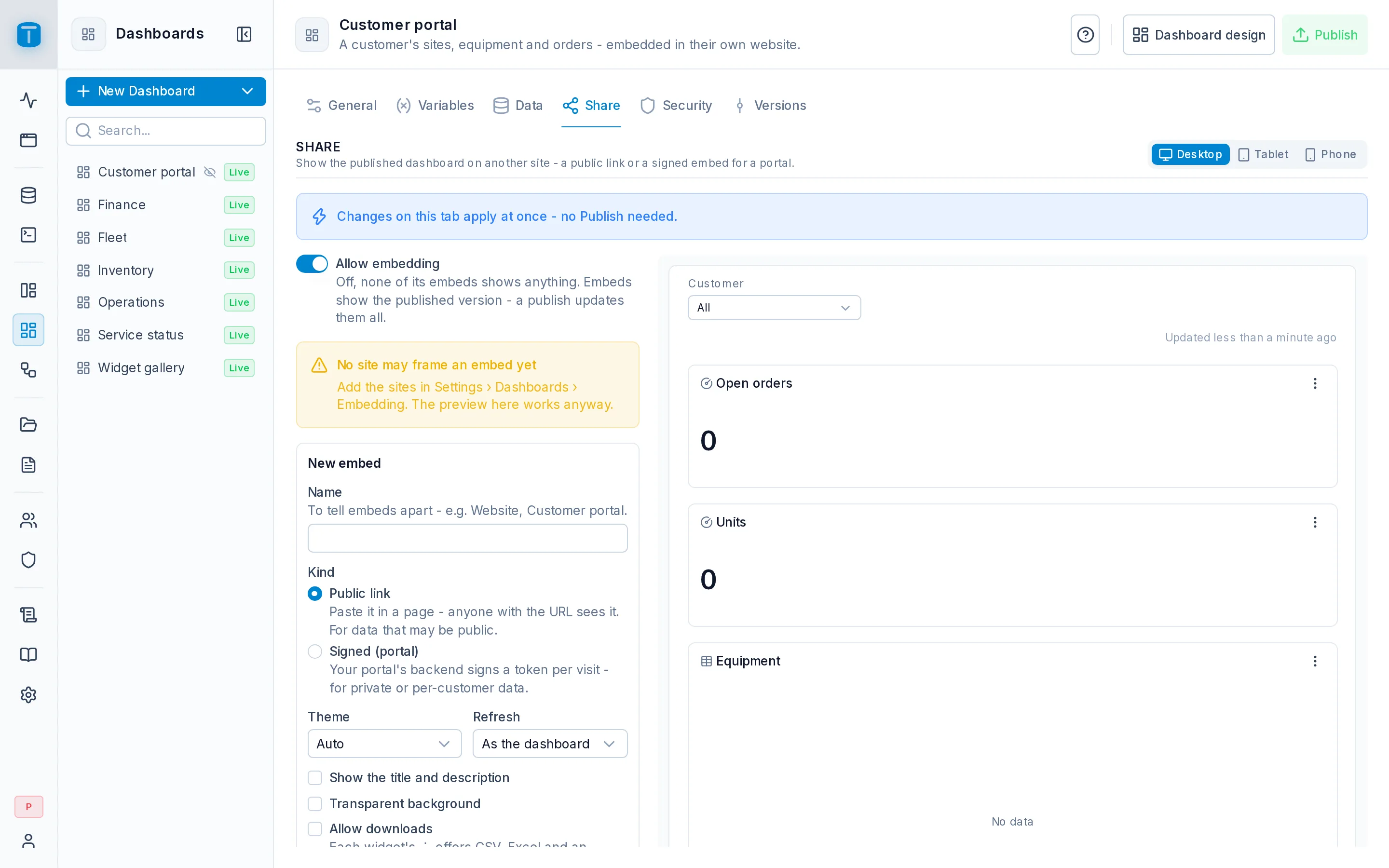Switch to the General tab
Viewport: 1389px width, 868px height.
point(342,106)
